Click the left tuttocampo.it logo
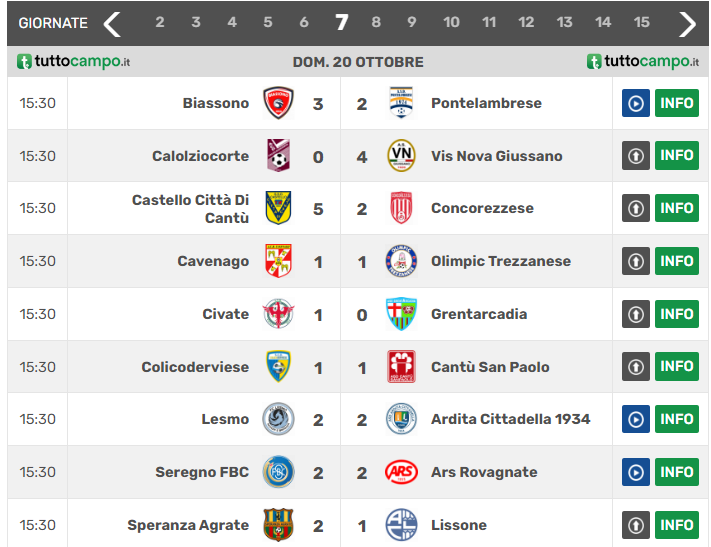Viewport: 711px width, 547px height. tap(74, 62)
